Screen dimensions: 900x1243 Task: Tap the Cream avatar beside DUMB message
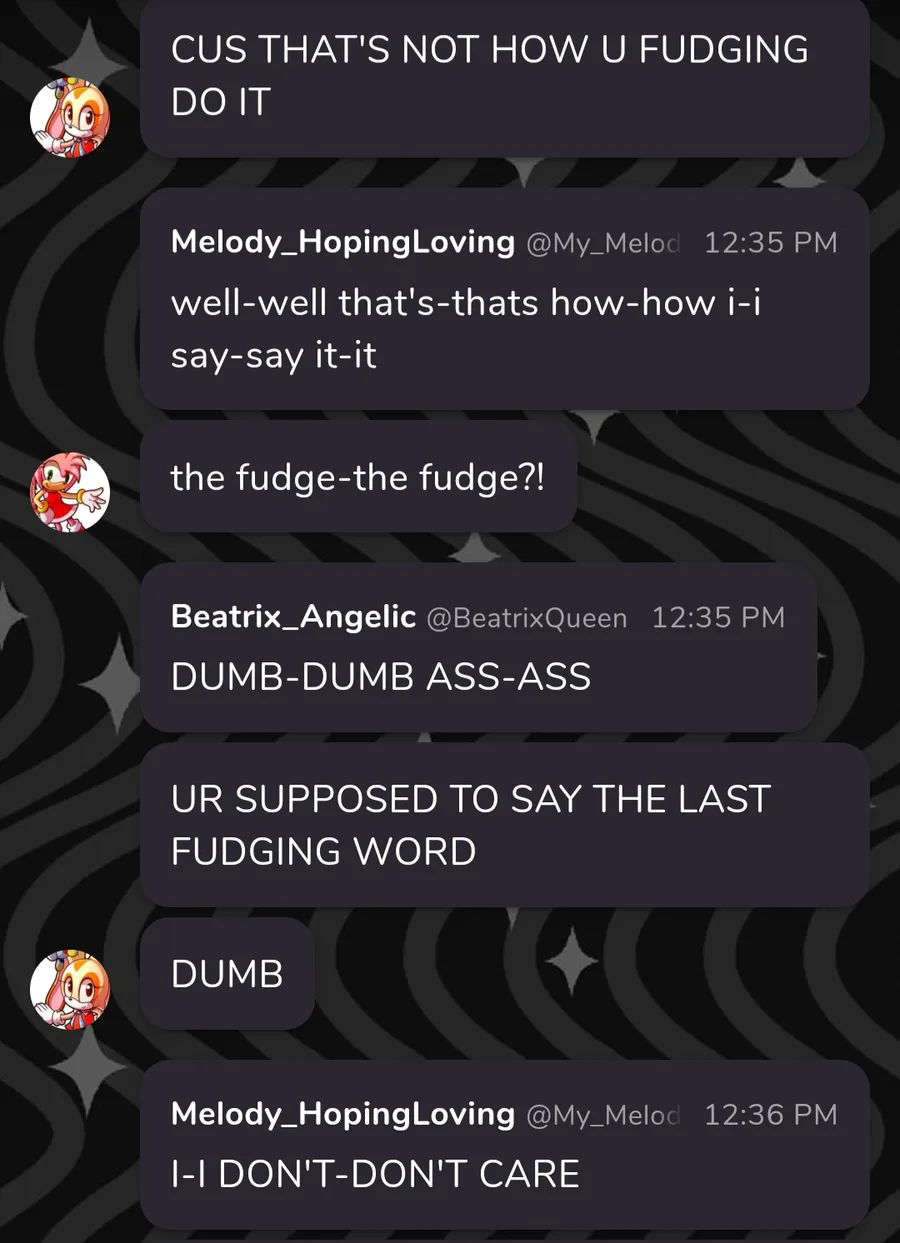(x=69, y=989)
